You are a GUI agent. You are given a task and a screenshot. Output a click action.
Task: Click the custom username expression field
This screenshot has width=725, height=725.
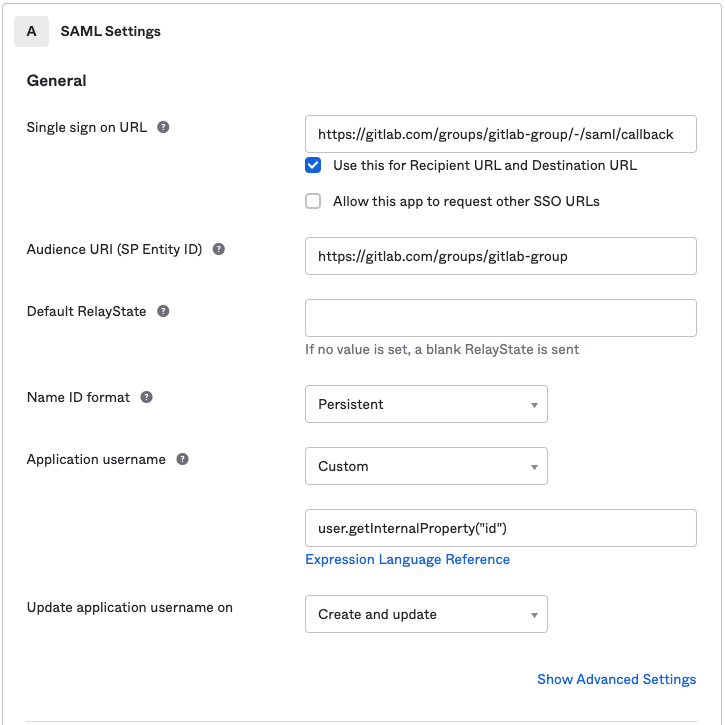tap(500, 528)
